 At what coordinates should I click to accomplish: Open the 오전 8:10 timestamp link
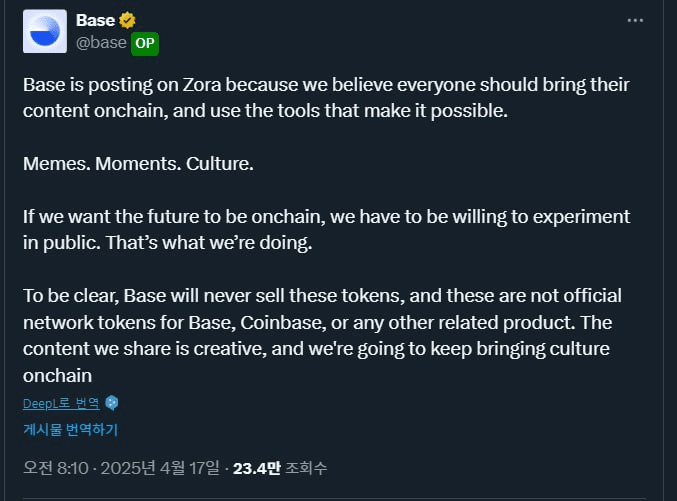(x=56, y=468)
